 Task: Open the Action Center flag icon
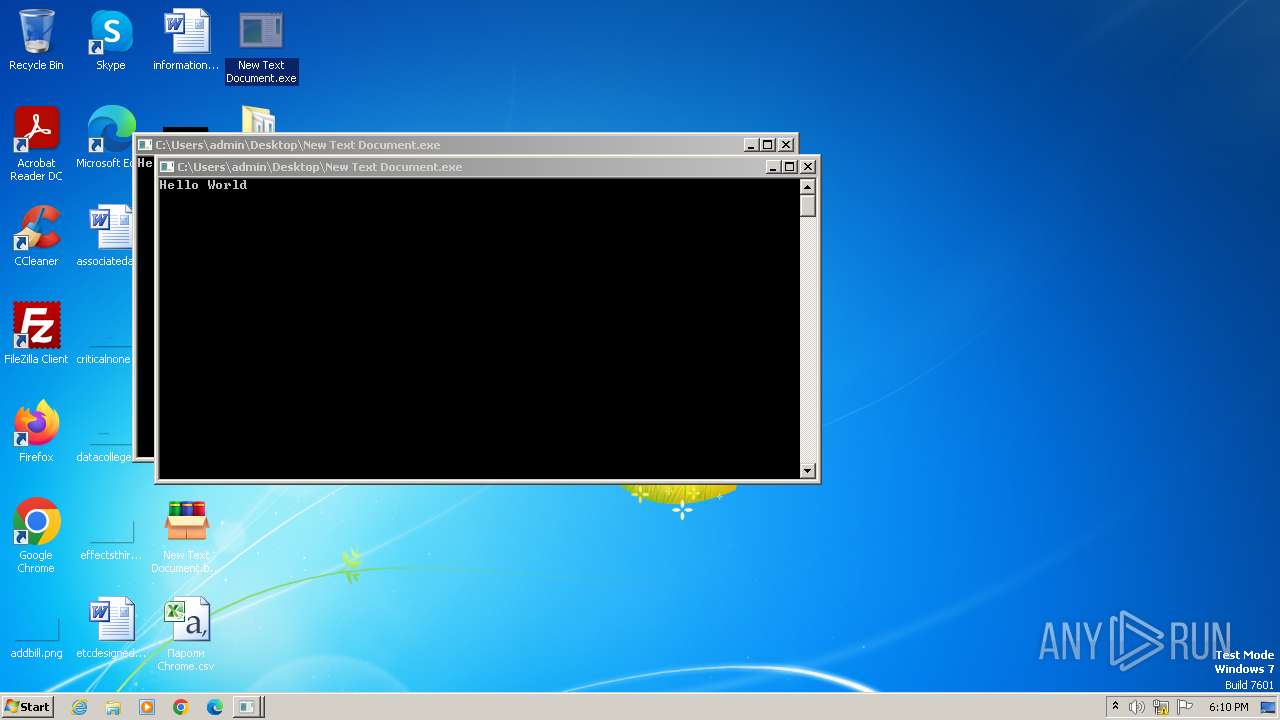pos(1185,707)
